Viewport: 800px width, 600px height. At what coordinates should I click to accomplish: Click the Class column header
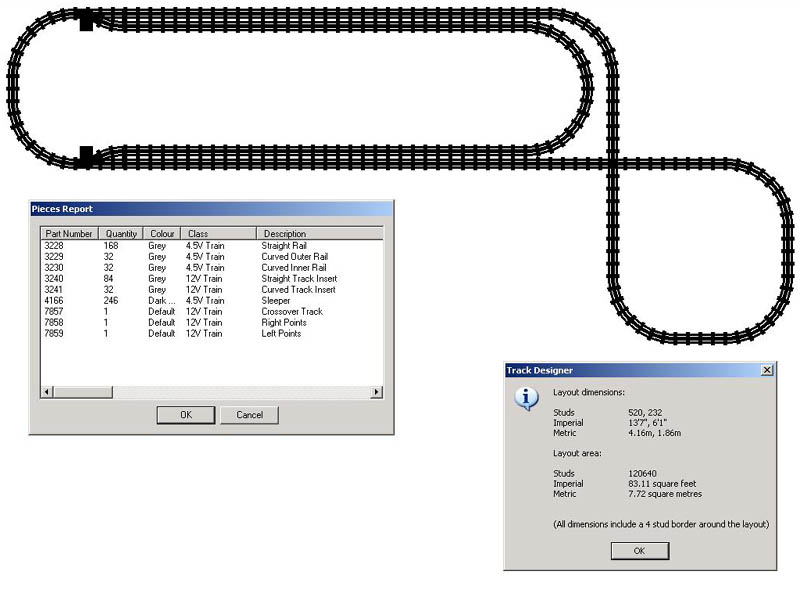click(x=217, y=233)
